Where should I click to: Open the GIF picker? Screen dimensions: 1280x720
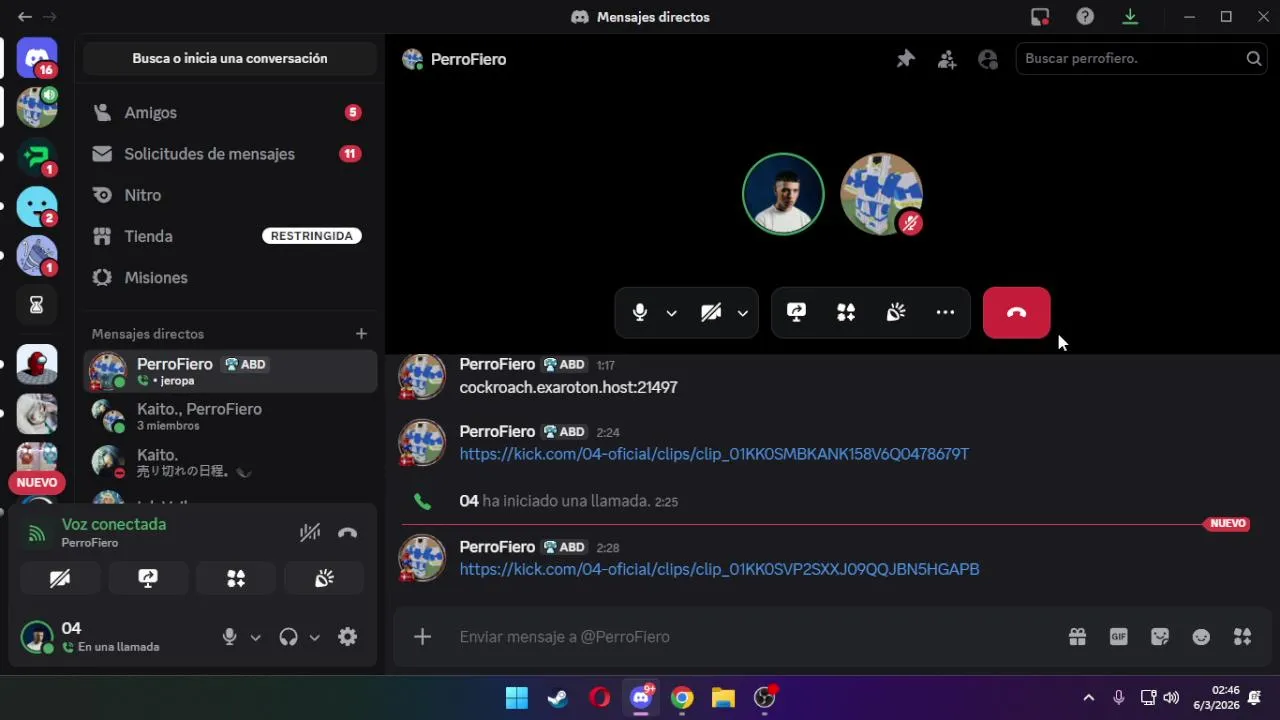(x=1118, y=637)
